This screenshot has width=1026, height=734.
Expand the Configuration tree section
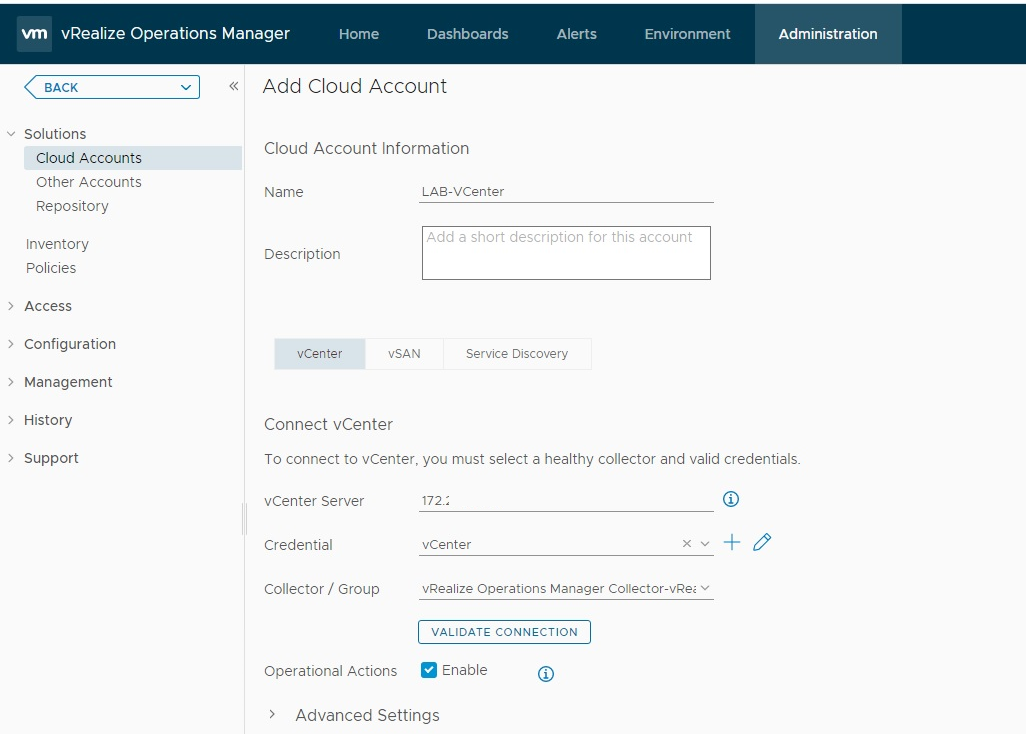coord(11,344)
